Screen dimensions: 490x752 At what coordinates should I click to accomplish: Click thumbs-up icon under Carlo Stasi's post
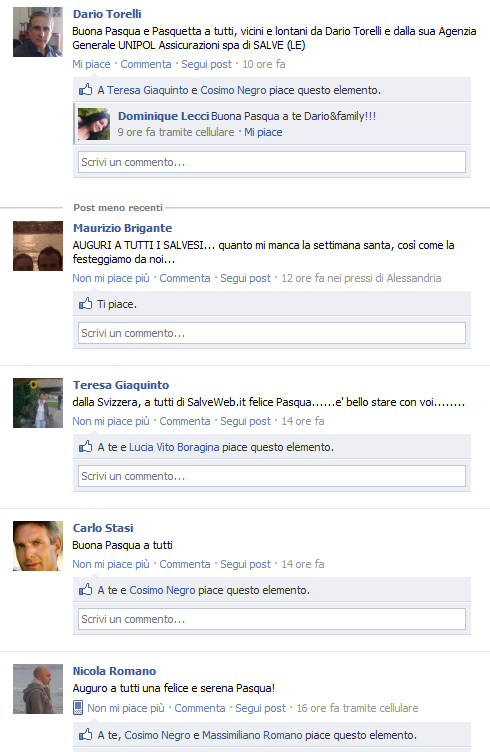[x=85, y=589]
